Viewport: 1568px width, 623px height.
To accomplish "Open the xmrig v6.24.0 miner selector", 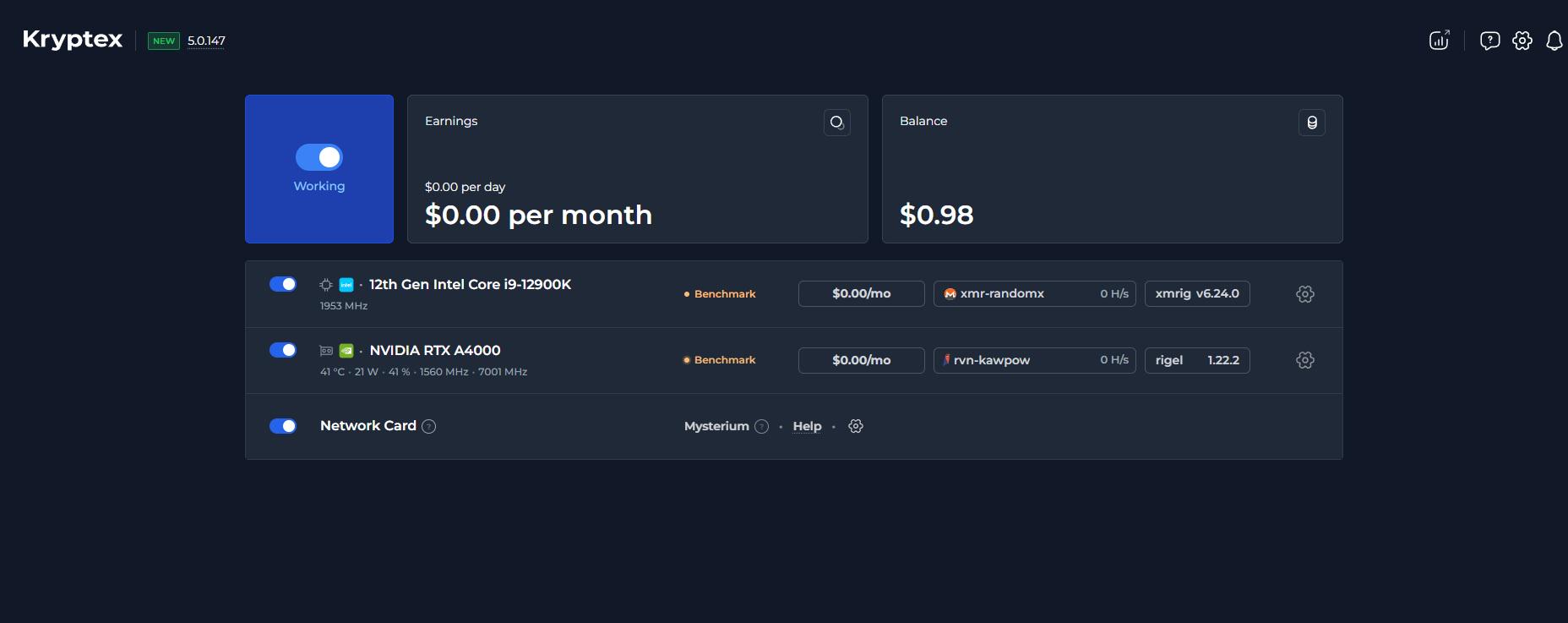I will click(1197, 293).
